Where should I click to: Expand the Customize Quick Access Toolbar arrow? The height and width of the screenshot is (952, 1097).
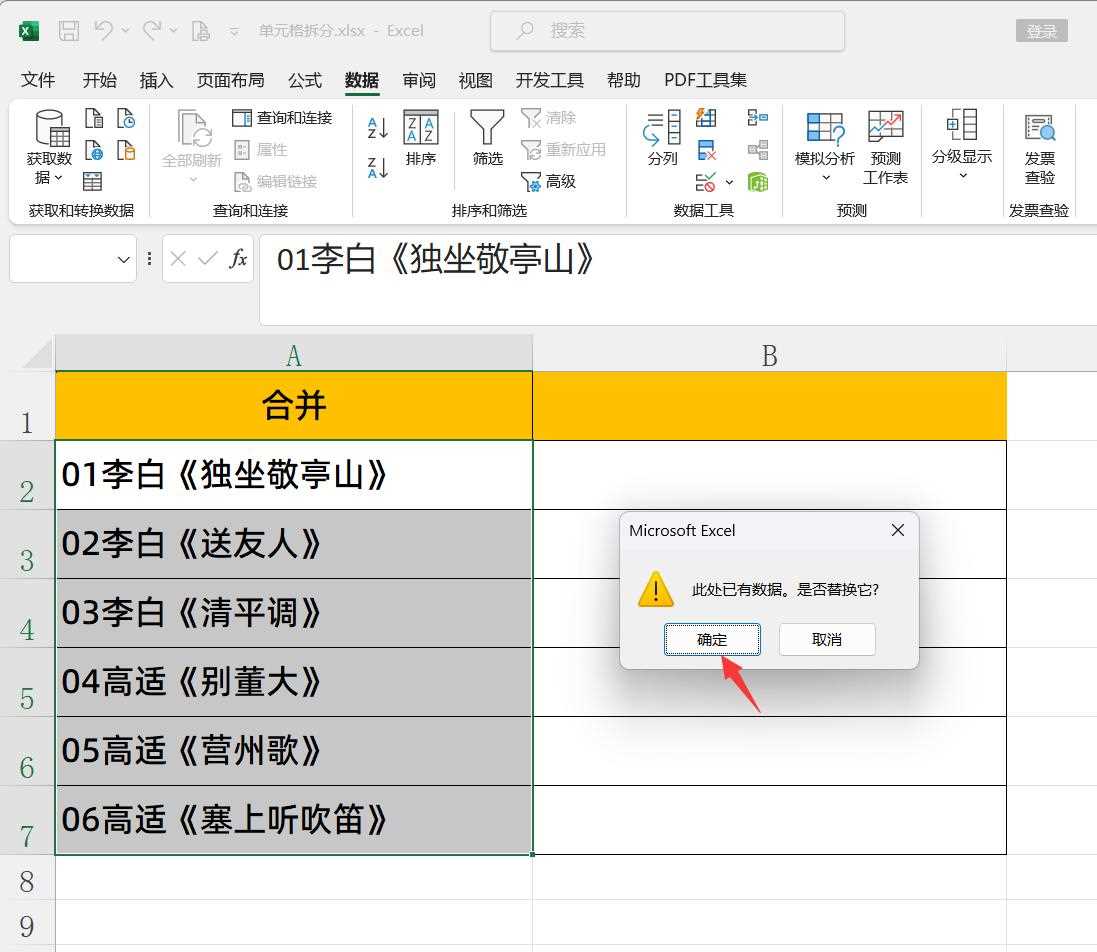tap(234, 31)
